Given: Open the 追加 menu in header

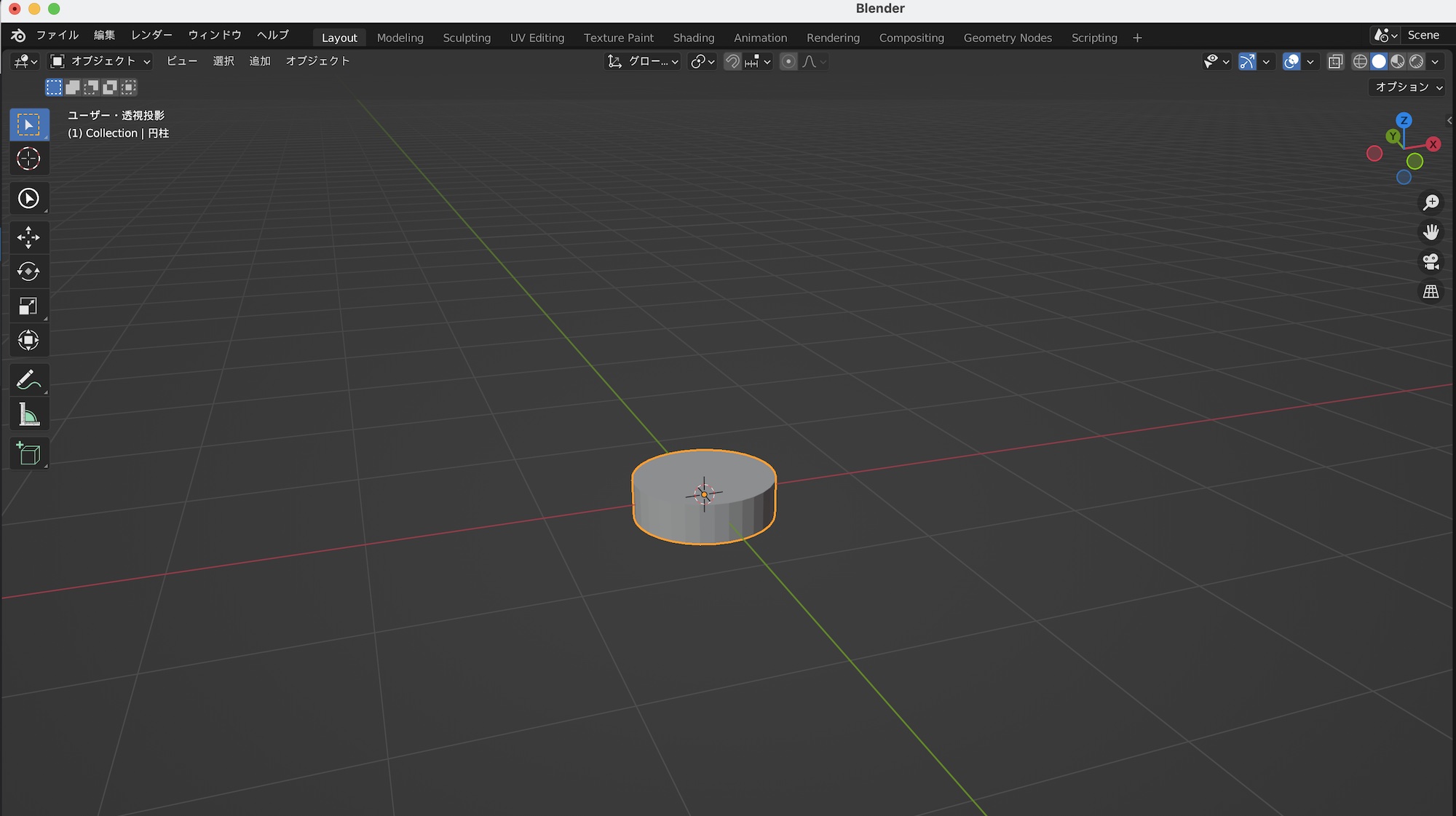Looking at the screenshot, I should [260, 61].
